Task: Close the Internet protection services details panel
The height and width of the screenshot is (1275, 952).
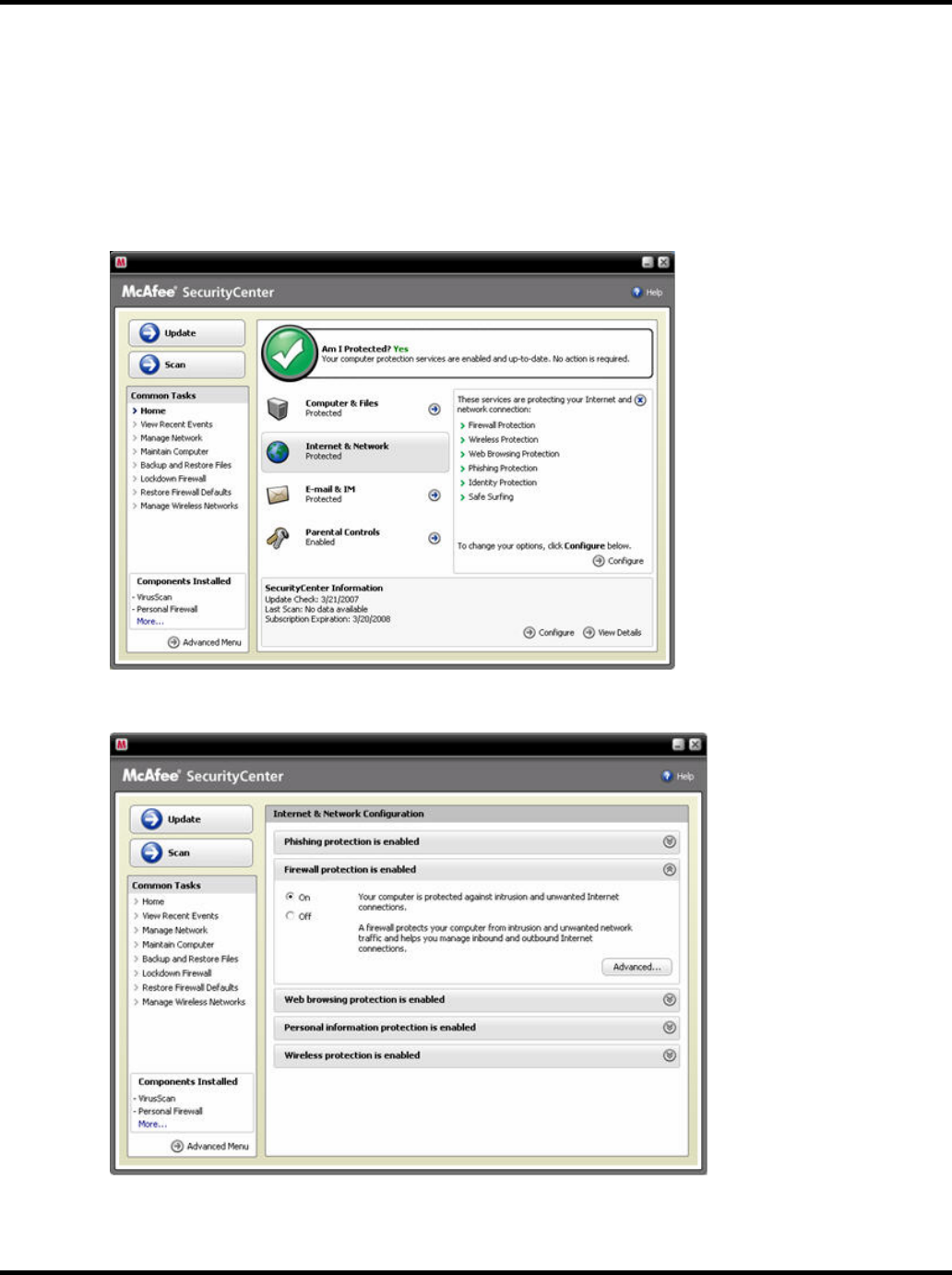Action: pyautogui.click(x=640, y=400)
